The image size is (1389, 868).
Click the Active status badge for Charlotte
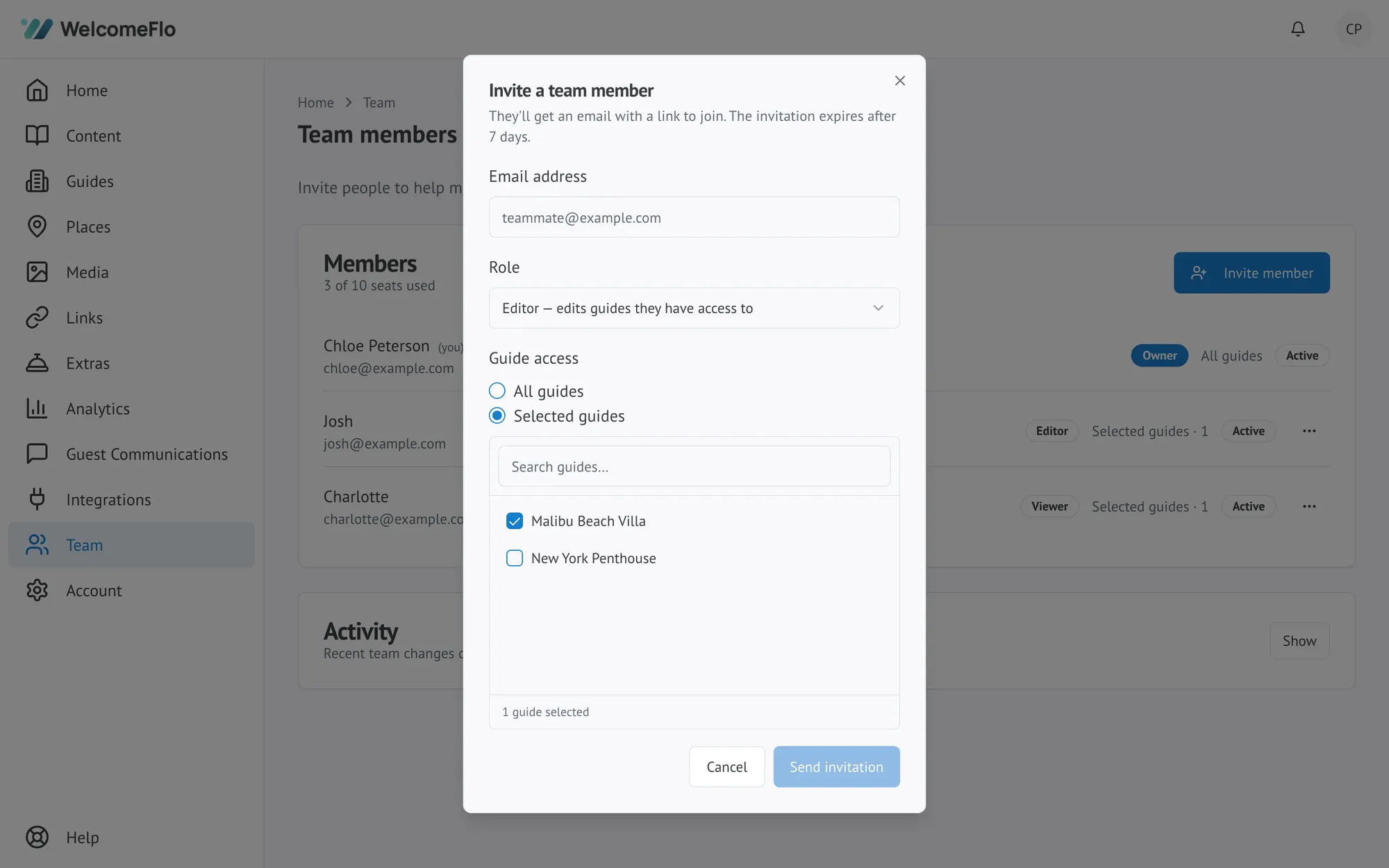coord(1248,506)
